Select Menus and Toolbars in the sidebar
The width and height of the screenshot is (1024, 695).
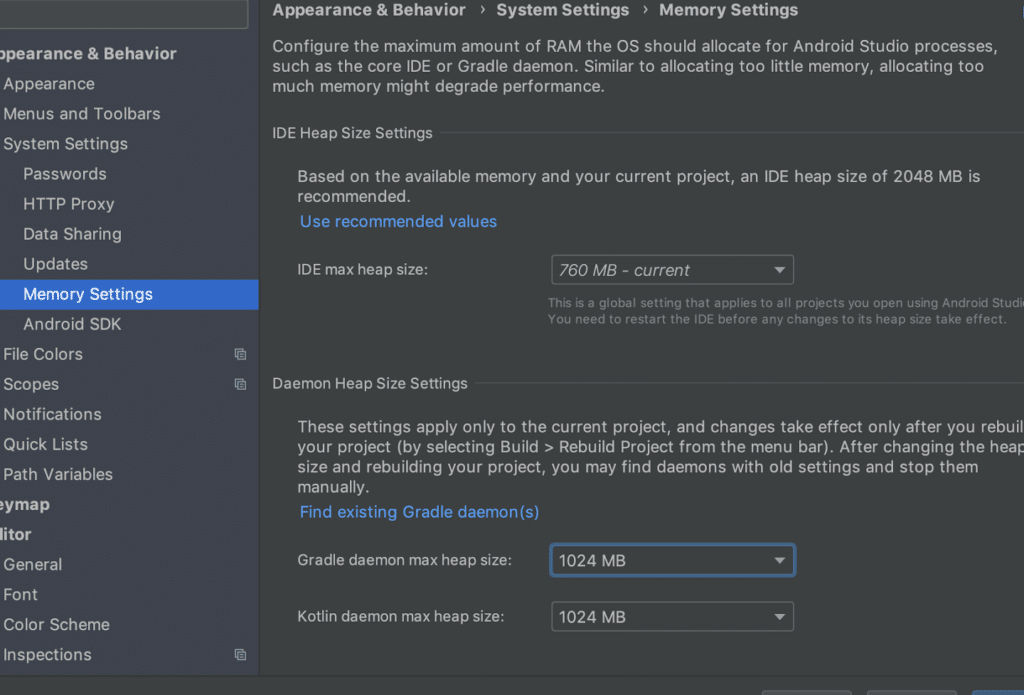click(x=82, y=114)
